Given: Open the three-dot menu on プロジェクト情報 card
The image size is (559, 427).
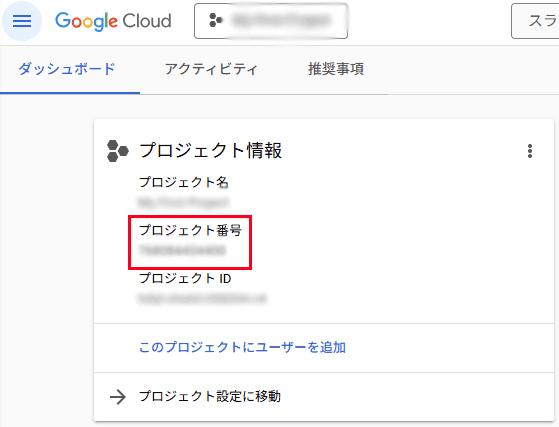Looking at the screenshot, I should tap(530, 151).
